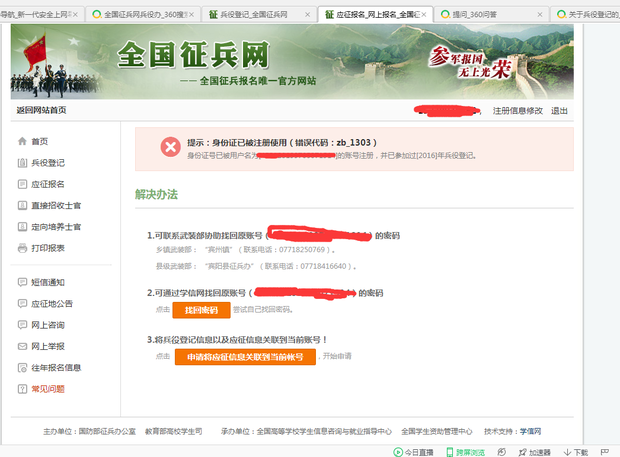Switch to the 兵役登记_全国征兵网 tab
The width and height of the screenshot is (620, 457).
tap(259, 14)
